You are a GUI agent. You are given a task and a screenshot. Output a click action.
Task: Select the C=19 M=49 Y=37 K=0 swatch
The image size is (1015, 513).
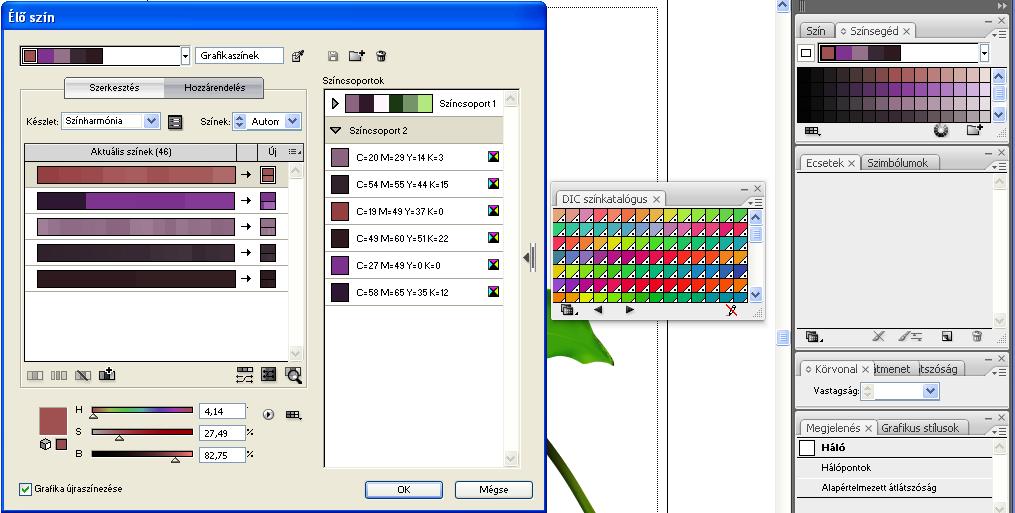340,211
